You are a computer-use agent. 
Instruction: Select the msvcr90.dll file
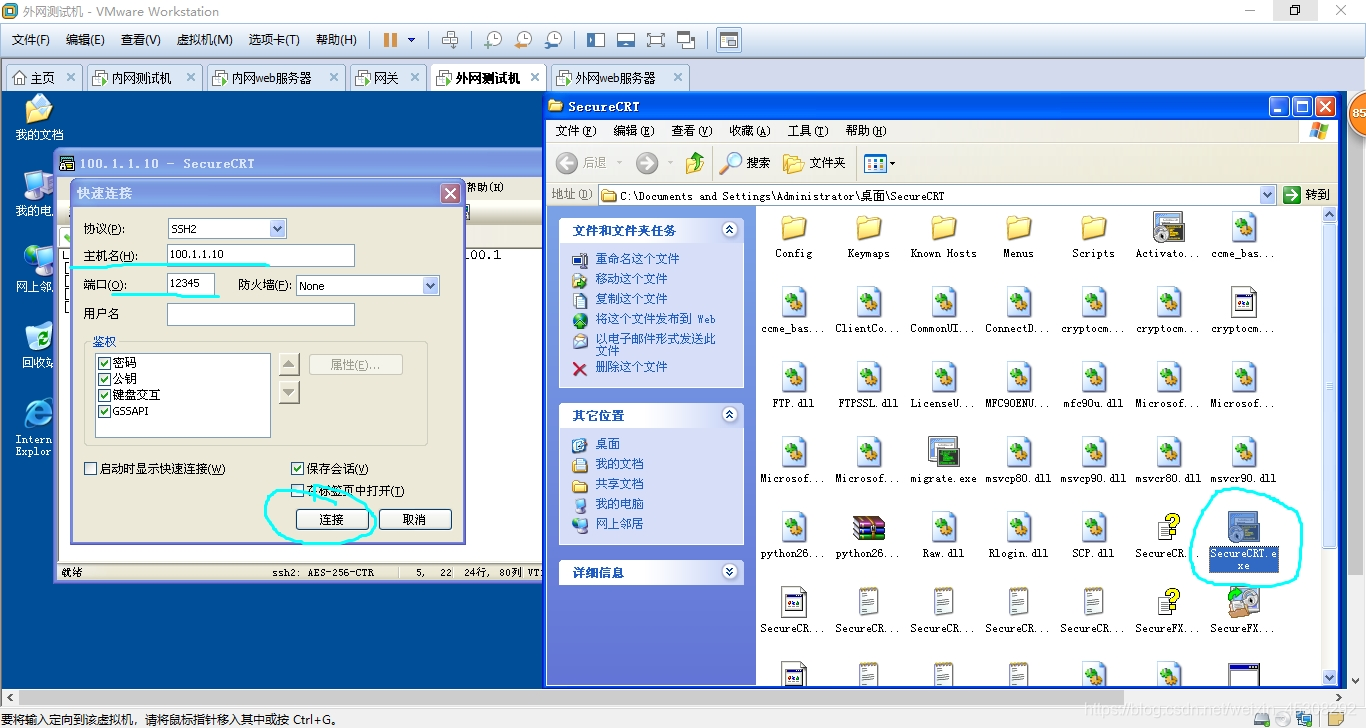pyautogui.click(x=1243, y=461)
